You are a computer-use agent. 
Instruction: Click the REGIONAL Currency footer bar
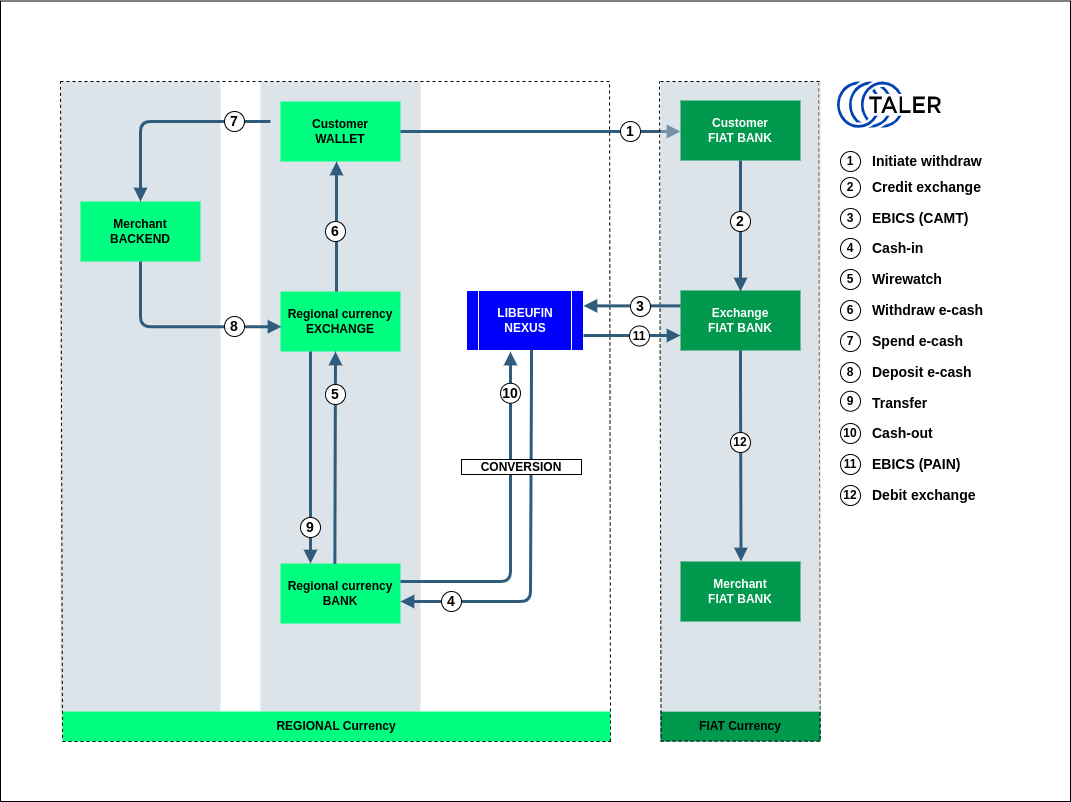click(336, 726)
